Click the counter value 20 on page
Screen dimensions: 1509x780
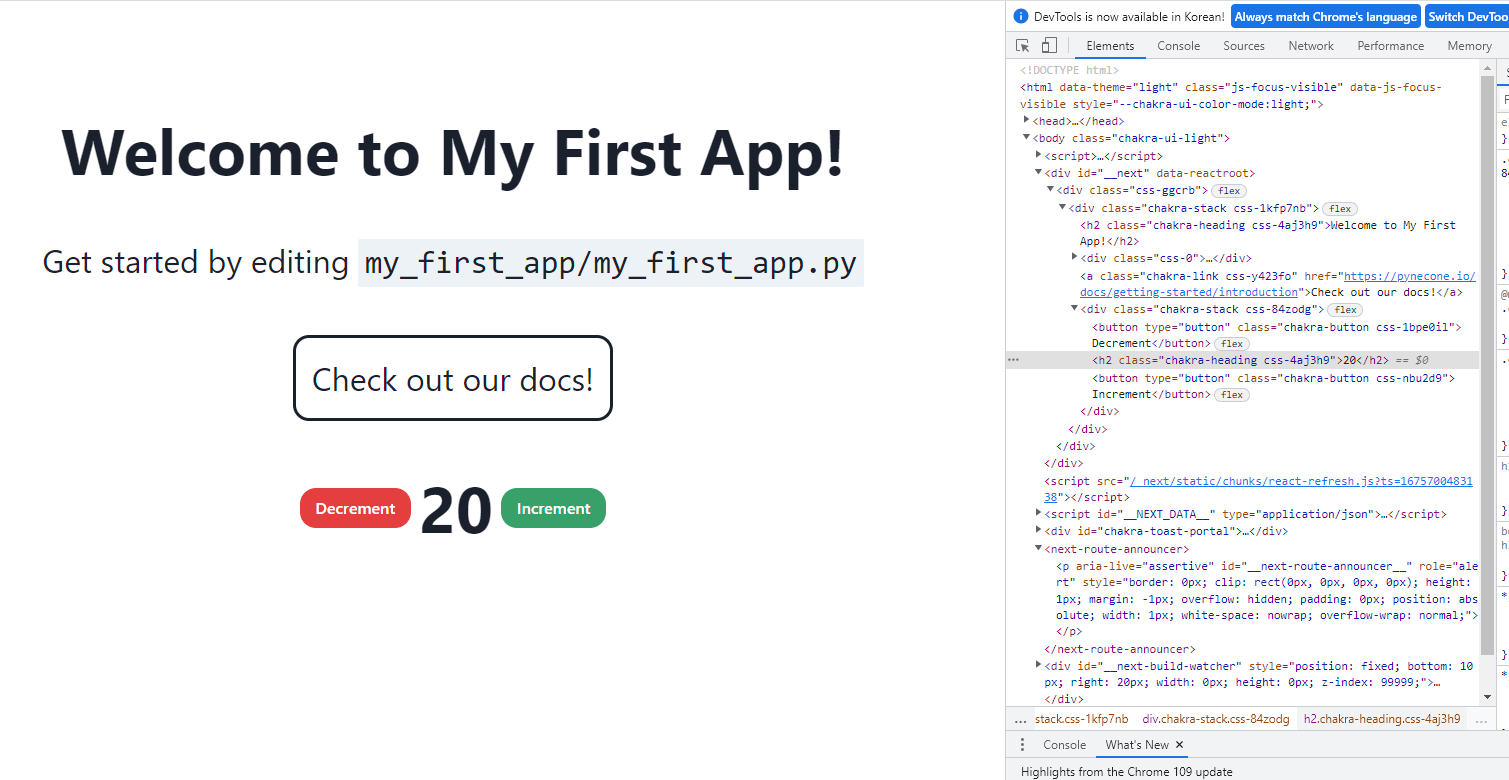pyautogui.click(x=456, y=511)
